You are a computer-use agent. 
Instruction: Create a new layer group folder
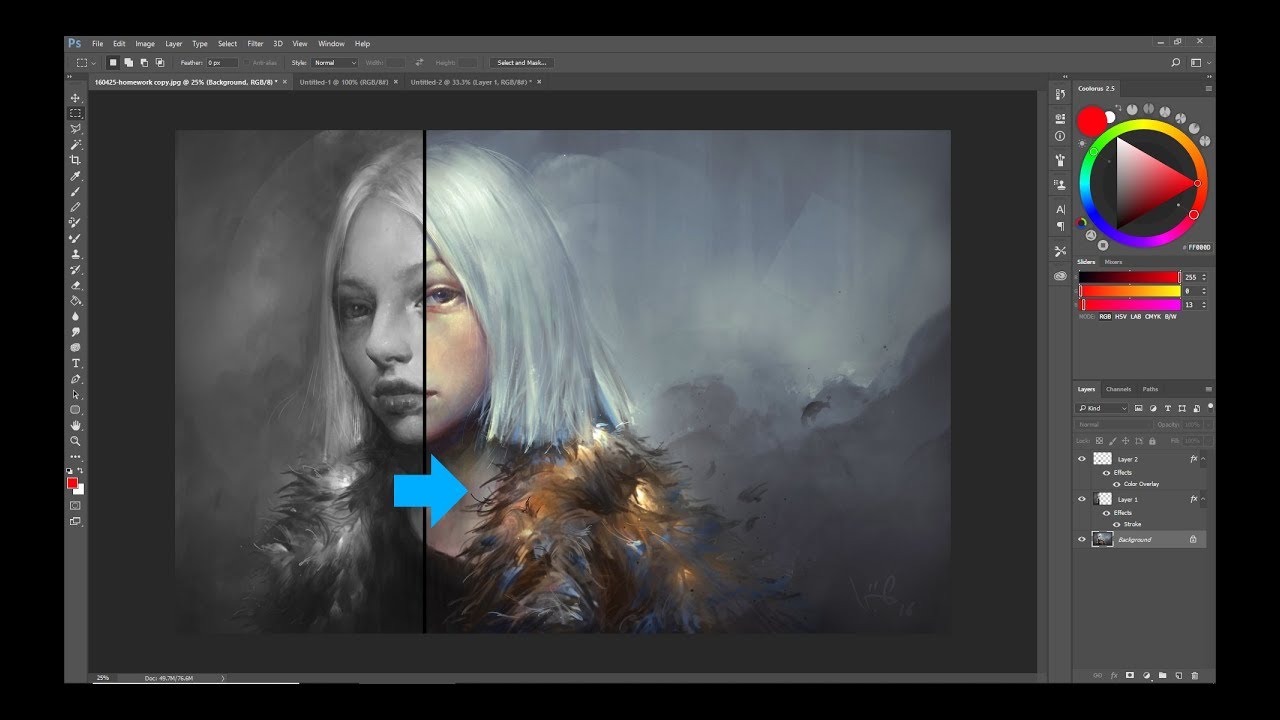1162,676
